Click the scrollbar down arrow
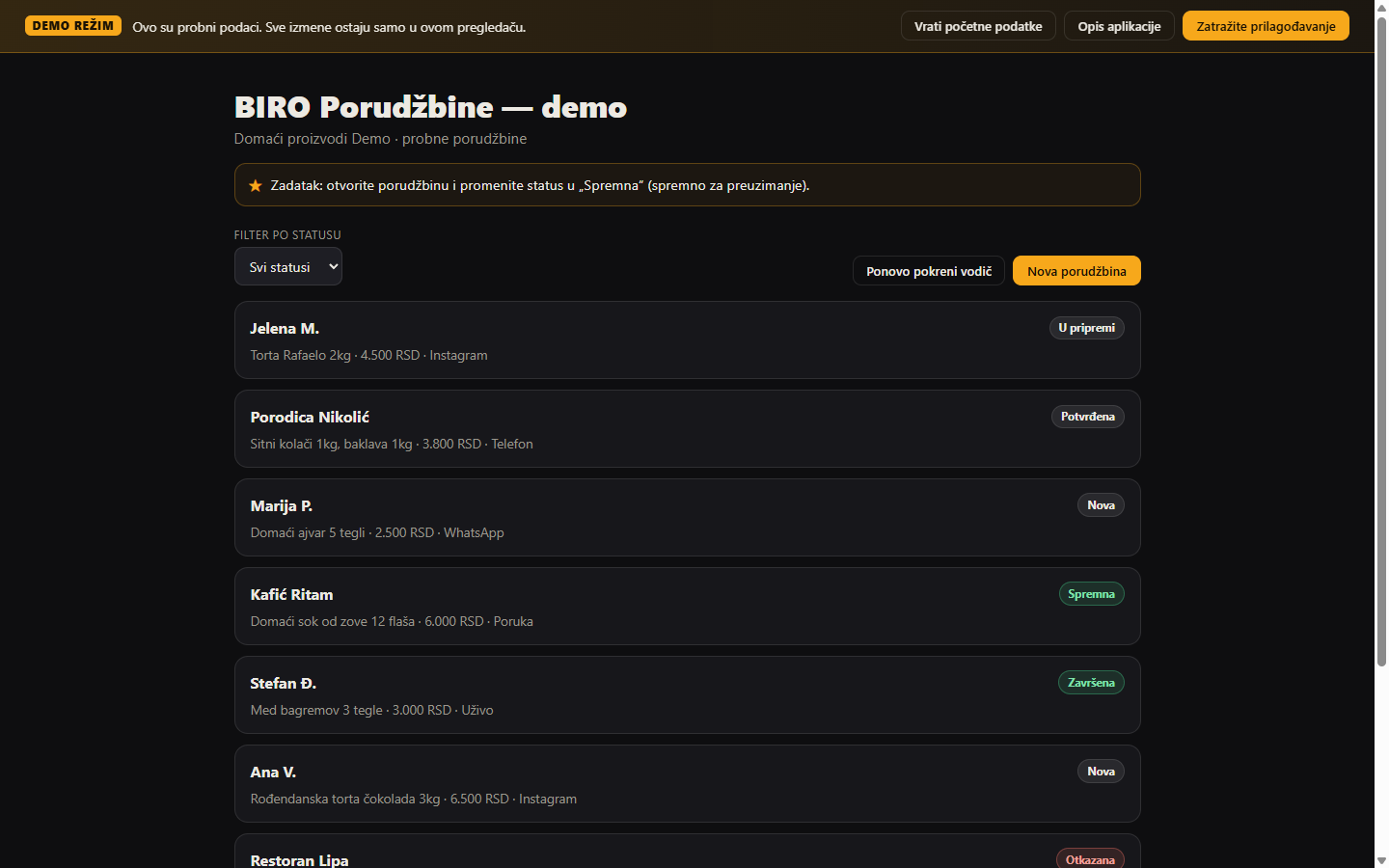 [1381, 860]
